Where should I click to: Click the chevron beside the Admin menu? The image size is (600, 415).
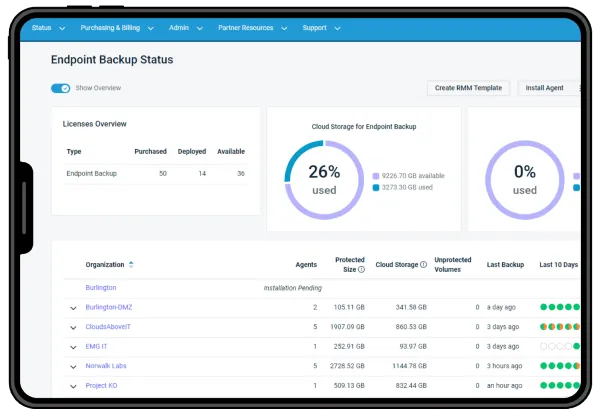[200, 28]
